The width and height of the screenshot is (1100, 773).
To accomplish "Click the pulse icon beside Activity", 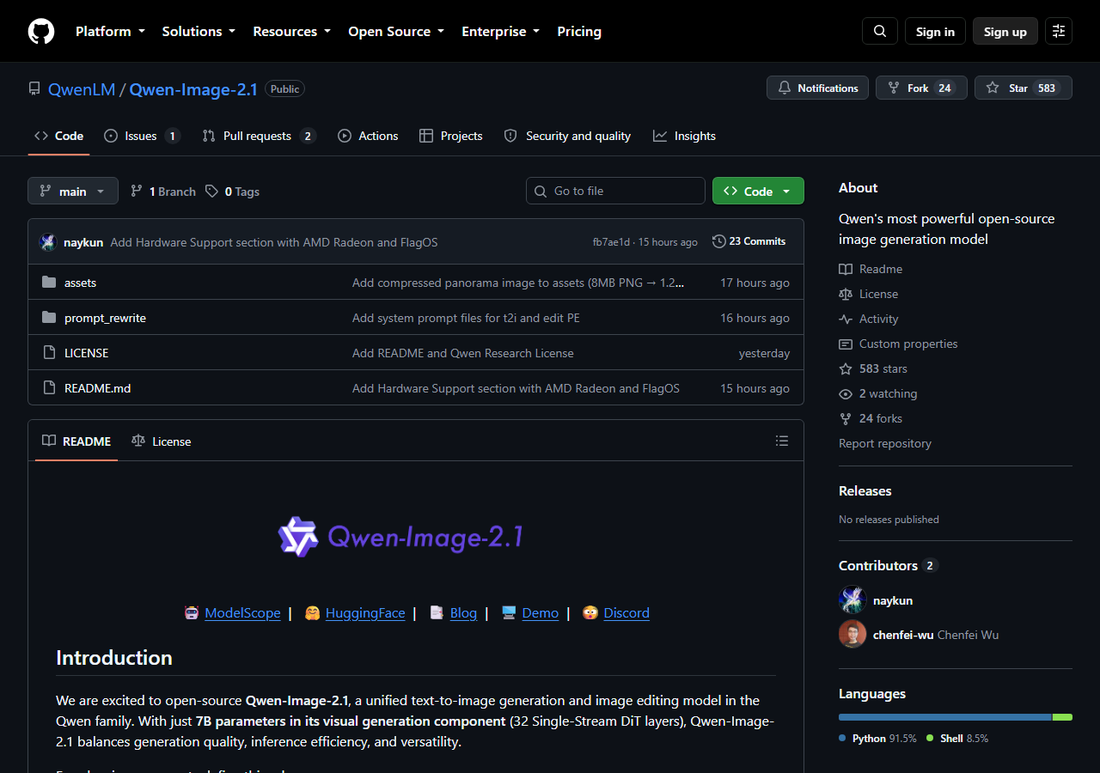I will click(845, 319).
